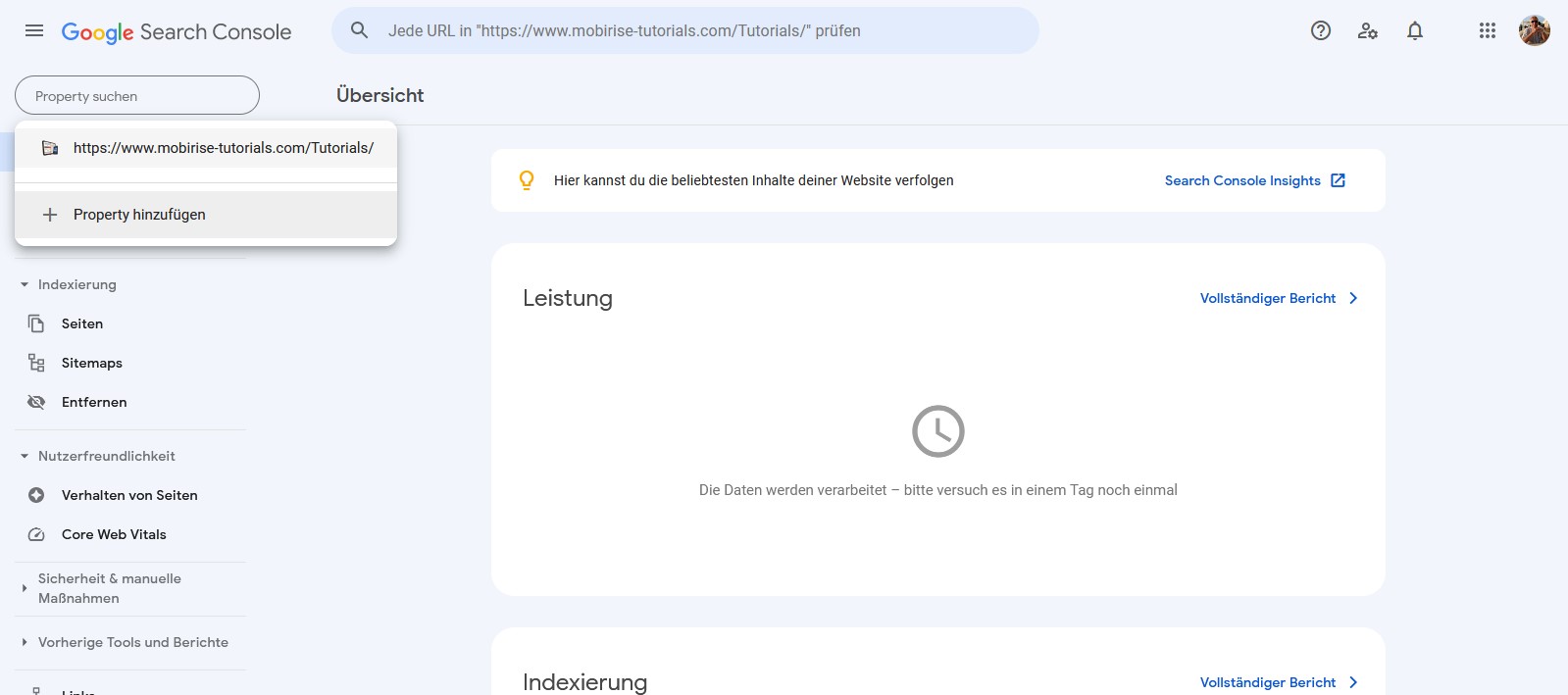Open Seiten report
This screenshot has width=1568, height=695.
click(x=82, y=323)
